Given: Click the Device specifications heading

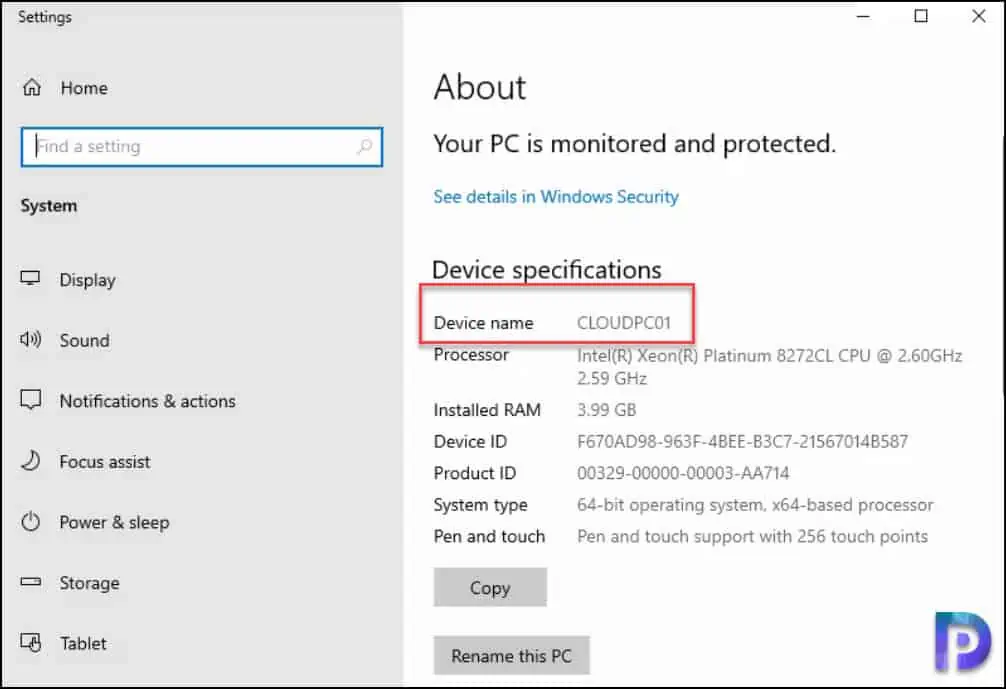Looking at the screenshot, I should (547, 269).
